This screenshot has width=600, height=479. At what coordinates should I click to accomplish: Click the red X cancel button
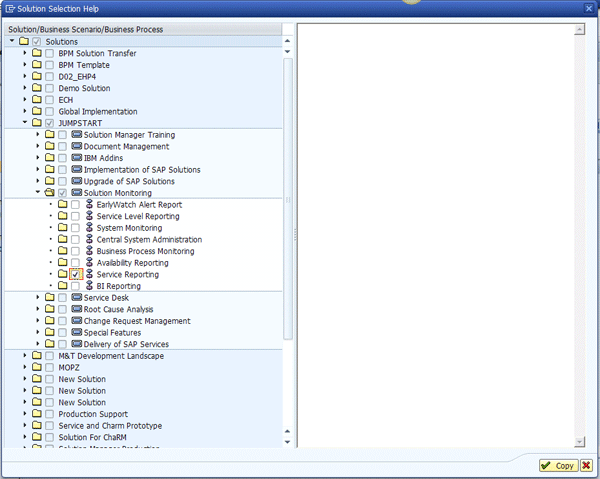tap(586, 466)
